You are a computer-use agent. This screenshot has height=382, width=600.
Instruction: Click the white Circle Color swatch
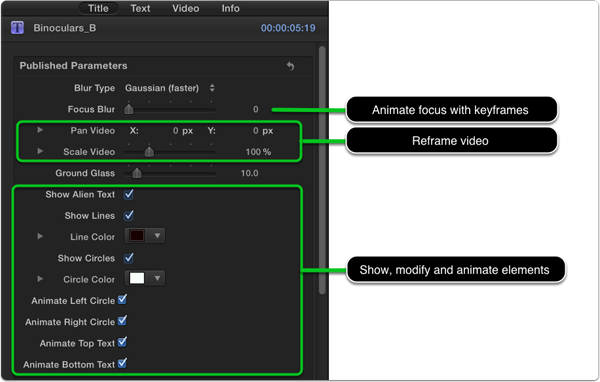click(137, 278)
